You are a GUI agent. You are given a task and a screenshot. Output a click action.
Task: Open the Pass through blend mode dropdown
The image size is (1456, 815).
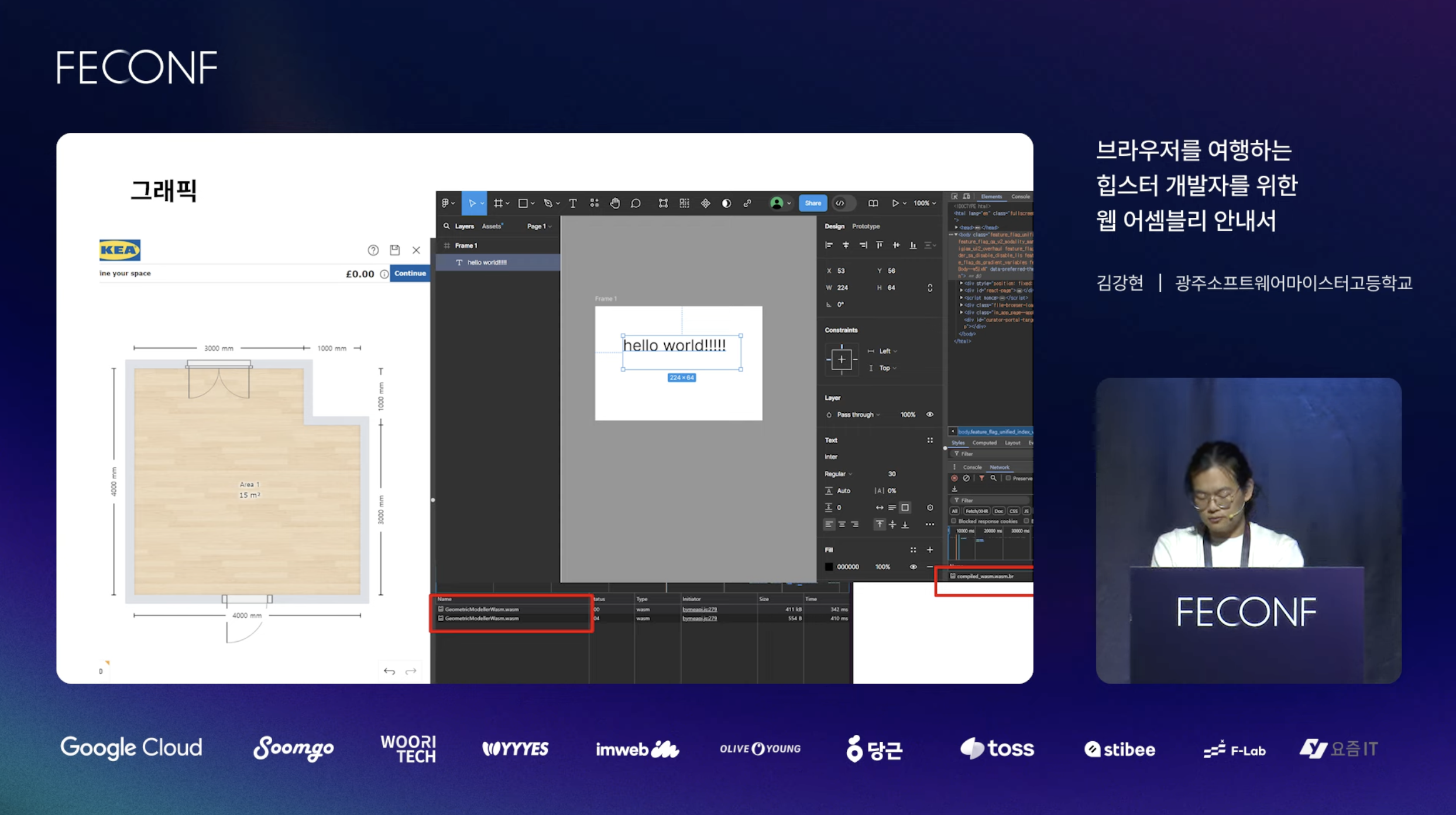(x=858, y=415)
